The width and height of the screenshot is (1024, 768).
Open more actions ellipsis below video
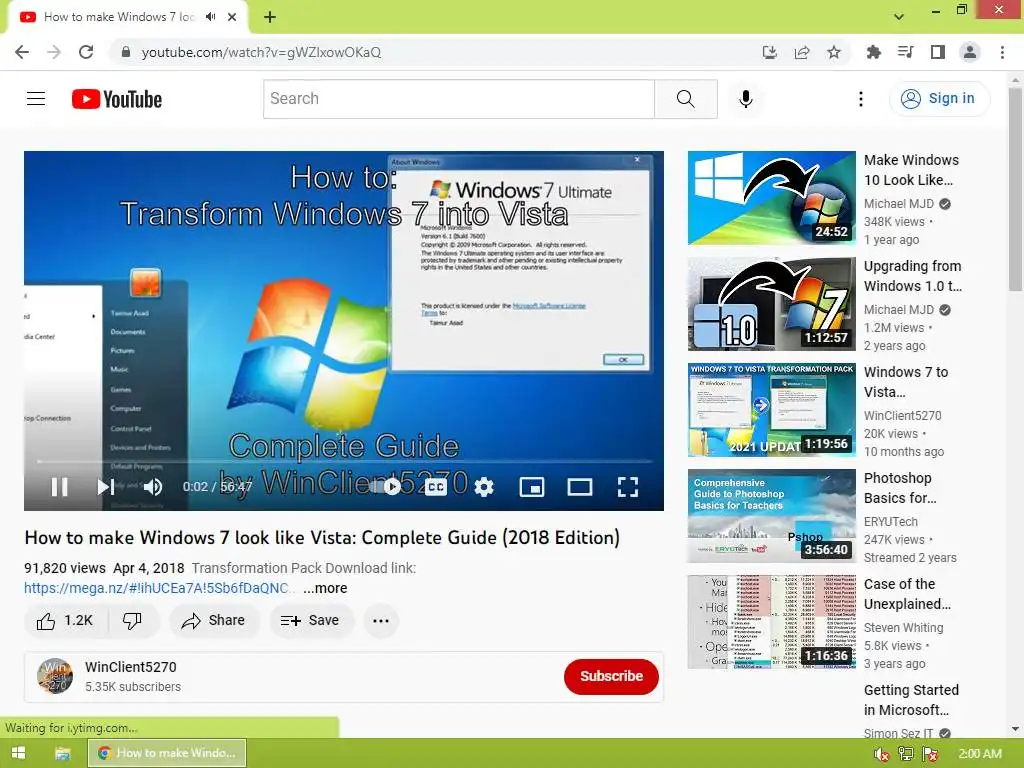coord(381,620)
